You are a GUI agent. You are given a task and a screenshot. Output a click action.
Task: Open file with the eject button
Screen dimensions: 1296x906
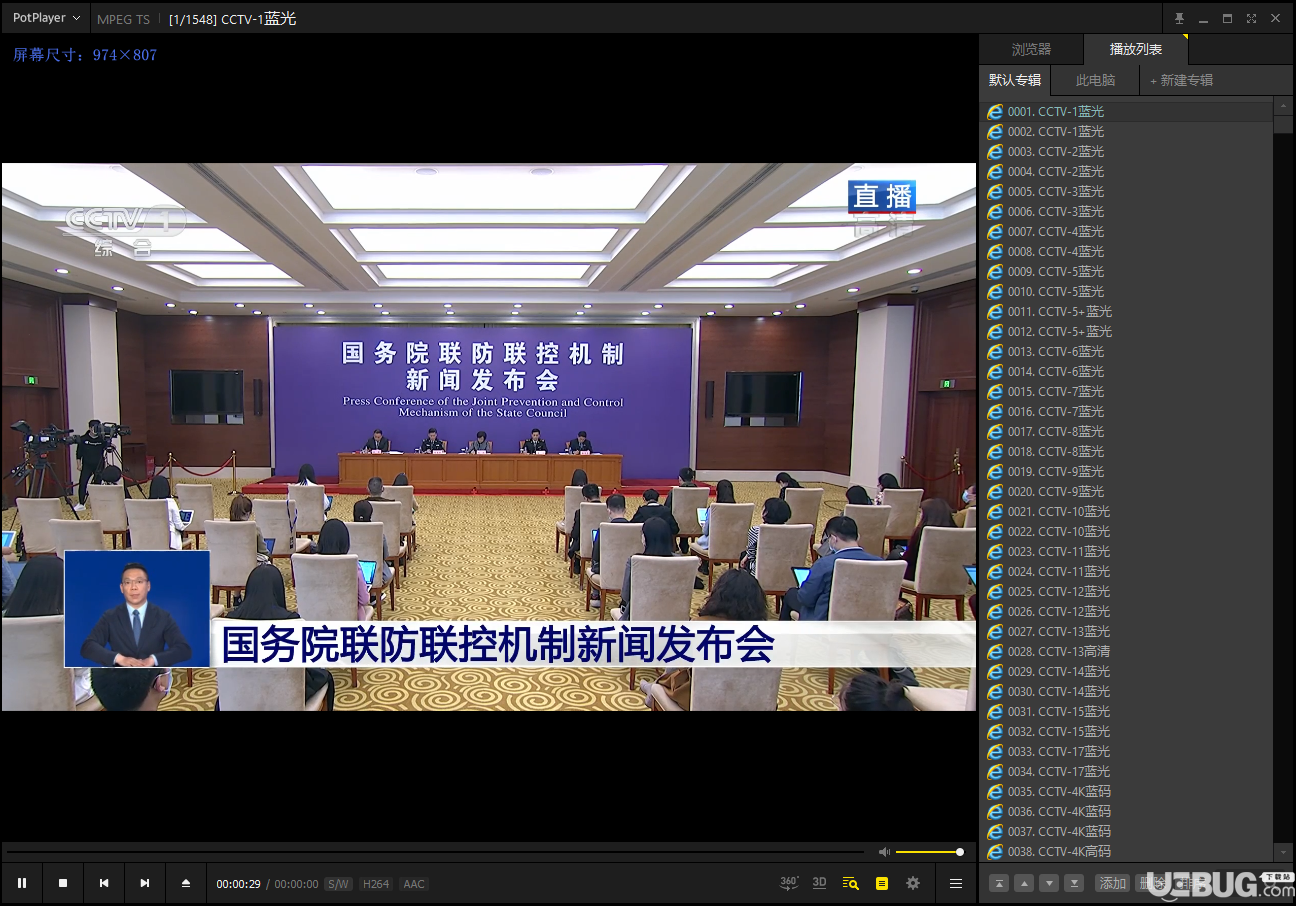pos(185,883)
